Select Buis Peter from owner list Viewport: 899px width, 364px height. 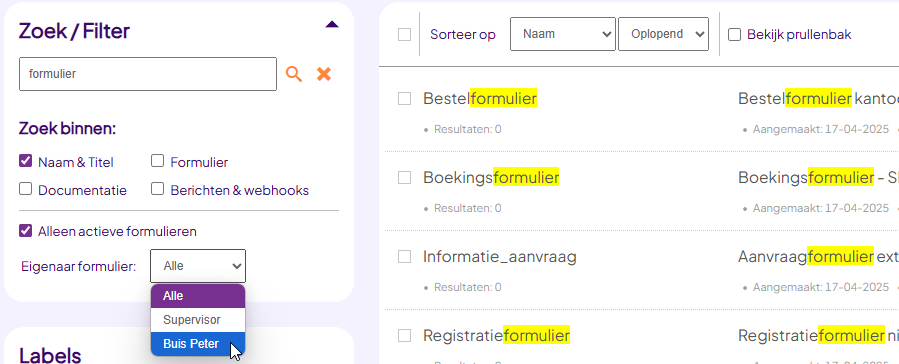tap(198, 344)
